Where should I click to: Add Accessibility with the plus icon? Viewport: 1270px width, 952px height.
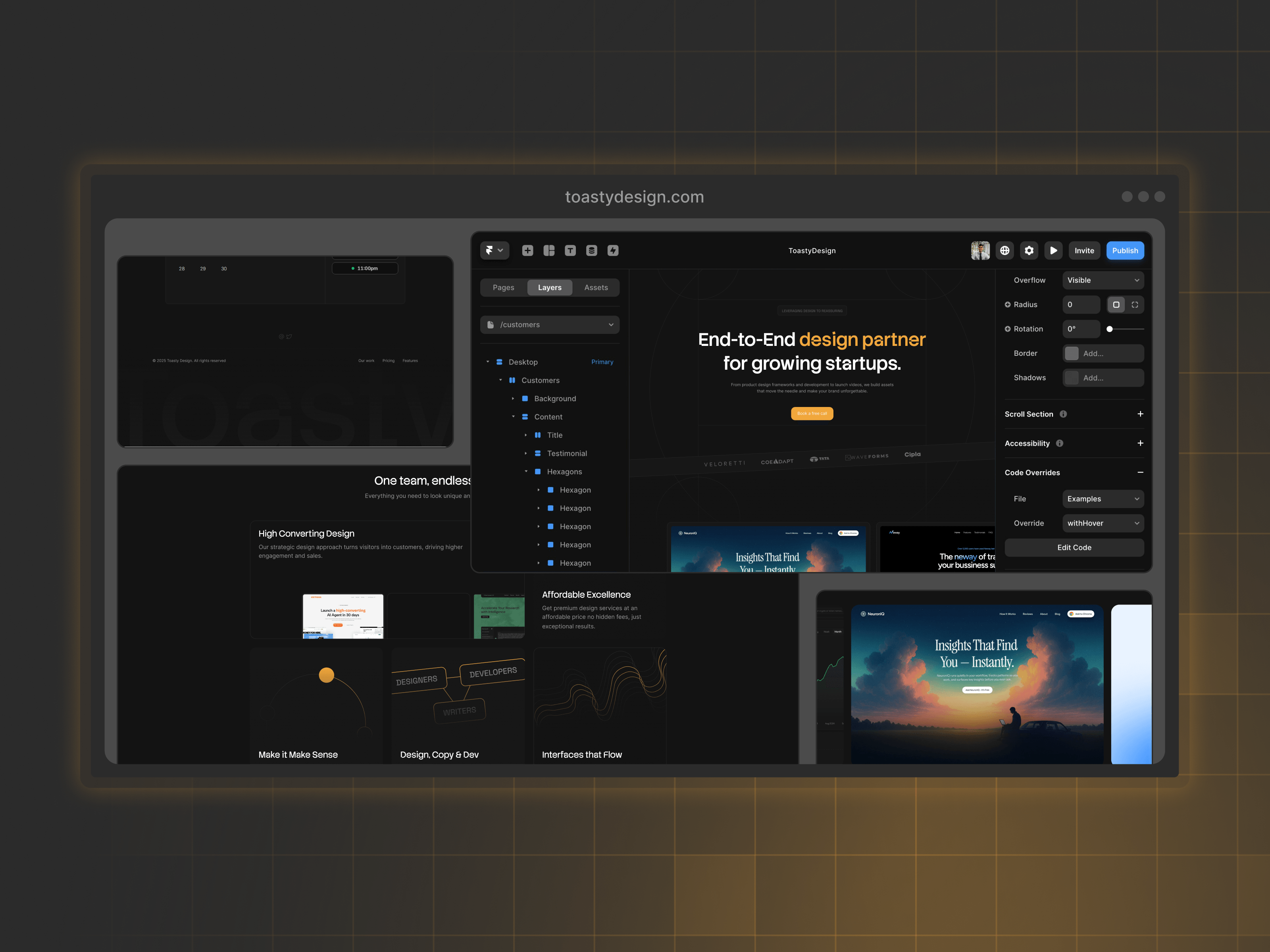click(x=1140, y=443)
